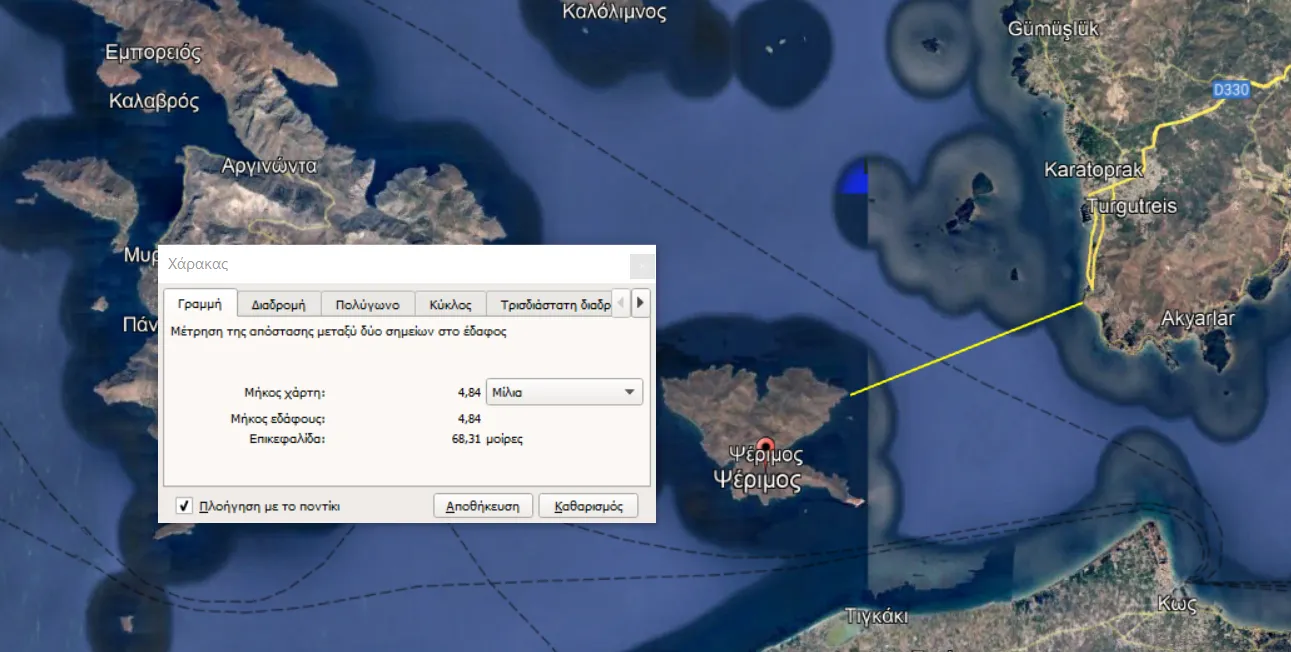Click the Αργινώντα label on Kalymnos

coord(269,166)
